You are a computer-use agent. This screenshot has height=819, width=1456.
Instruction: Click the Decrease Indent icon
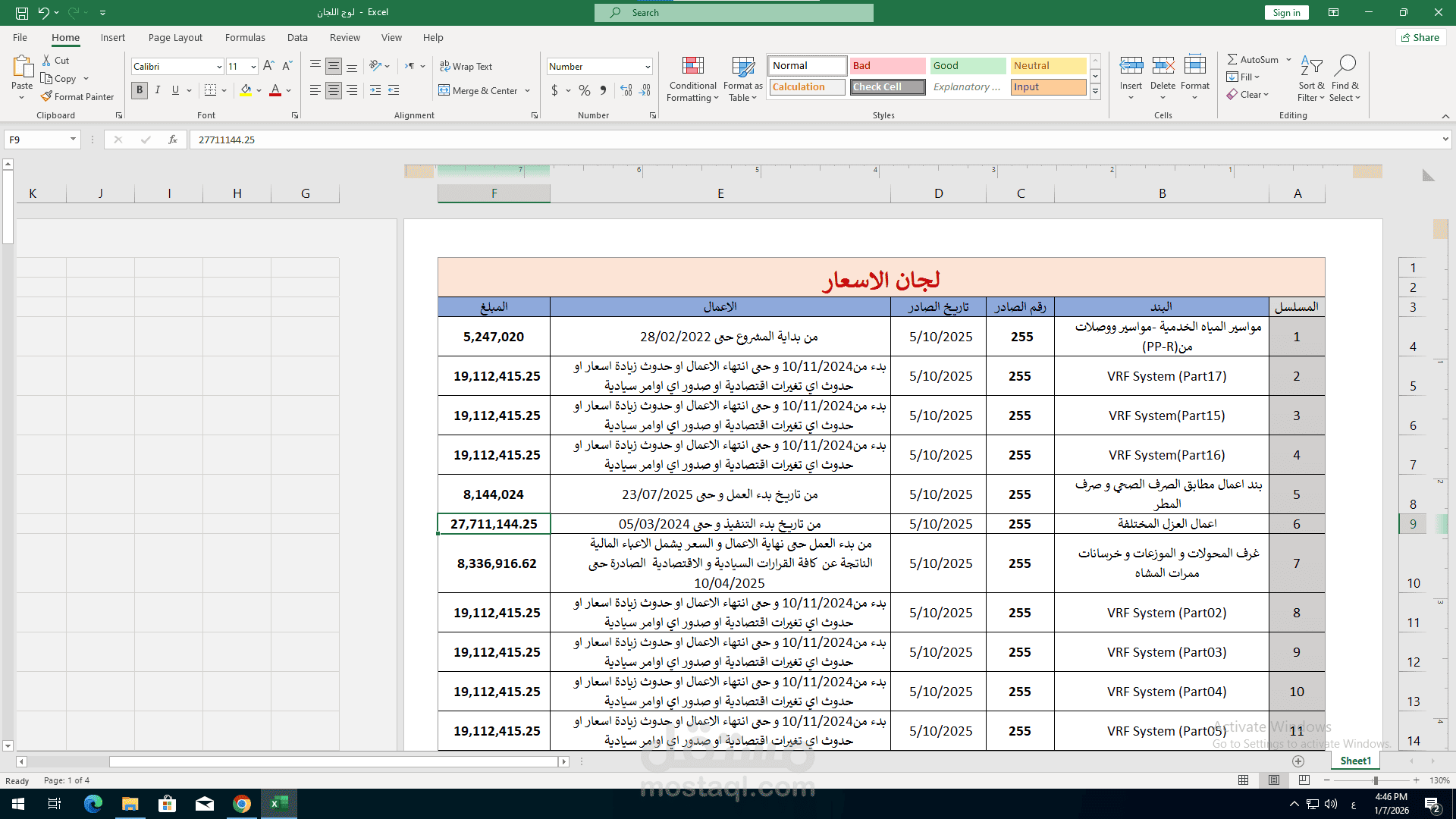[375, 90]
